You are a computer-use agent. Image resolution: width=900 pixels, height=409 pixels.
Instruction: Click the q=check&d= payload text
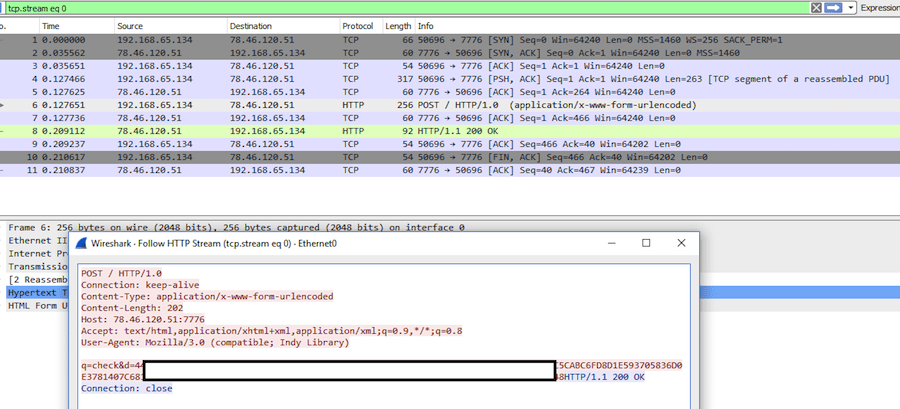(112, 365)
